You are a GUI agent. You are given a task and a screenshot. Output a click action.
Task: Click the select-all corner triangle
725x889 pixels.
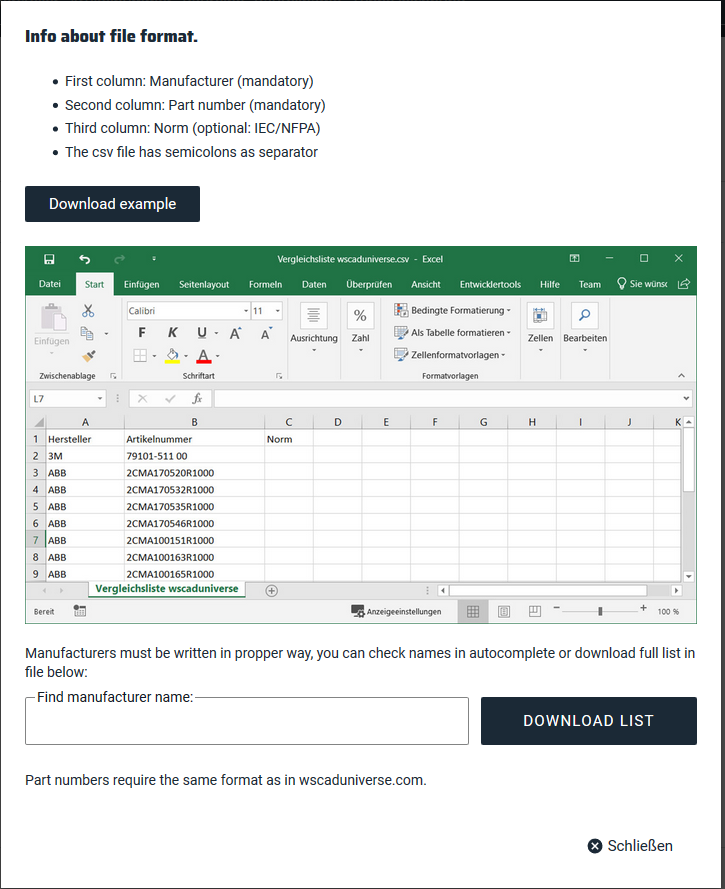point(39,422)
